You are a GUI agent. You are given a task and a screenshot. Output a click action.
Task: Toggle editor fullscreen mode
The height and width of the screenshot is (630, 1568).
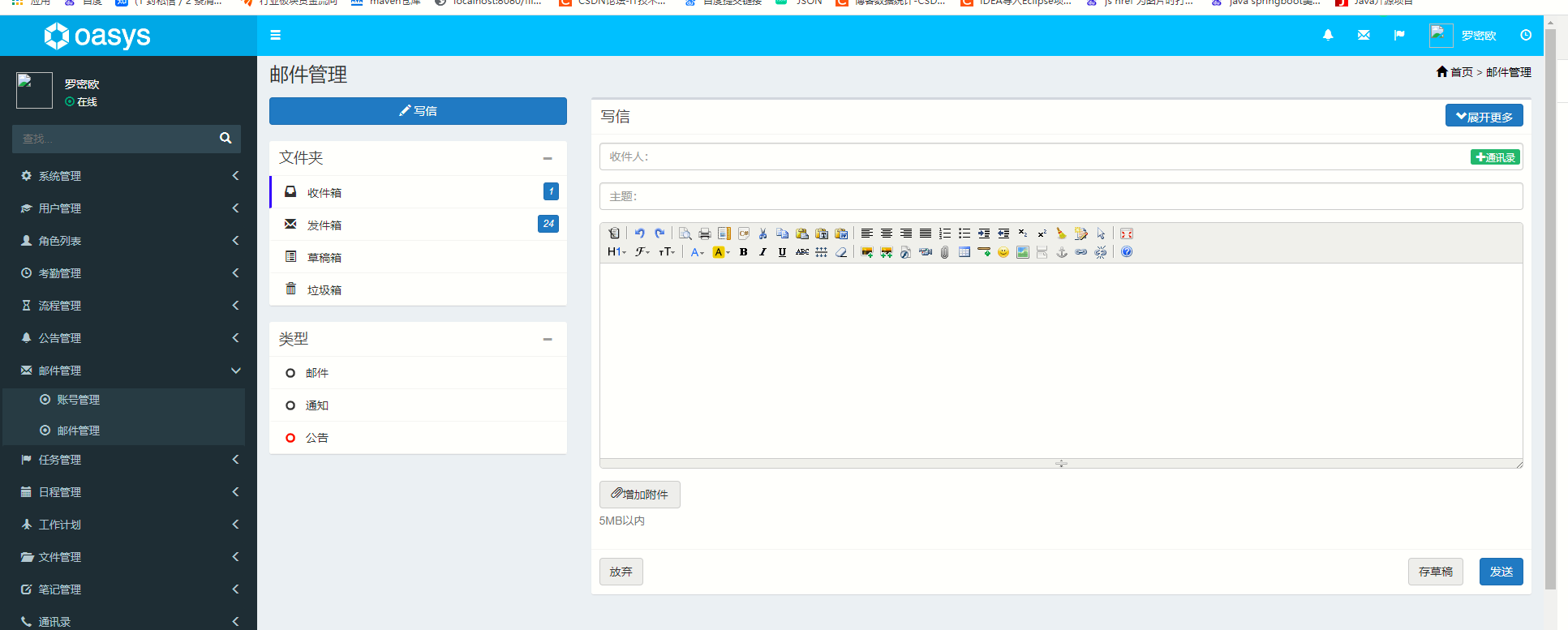pyautogui.click(x=1127, y=234)
